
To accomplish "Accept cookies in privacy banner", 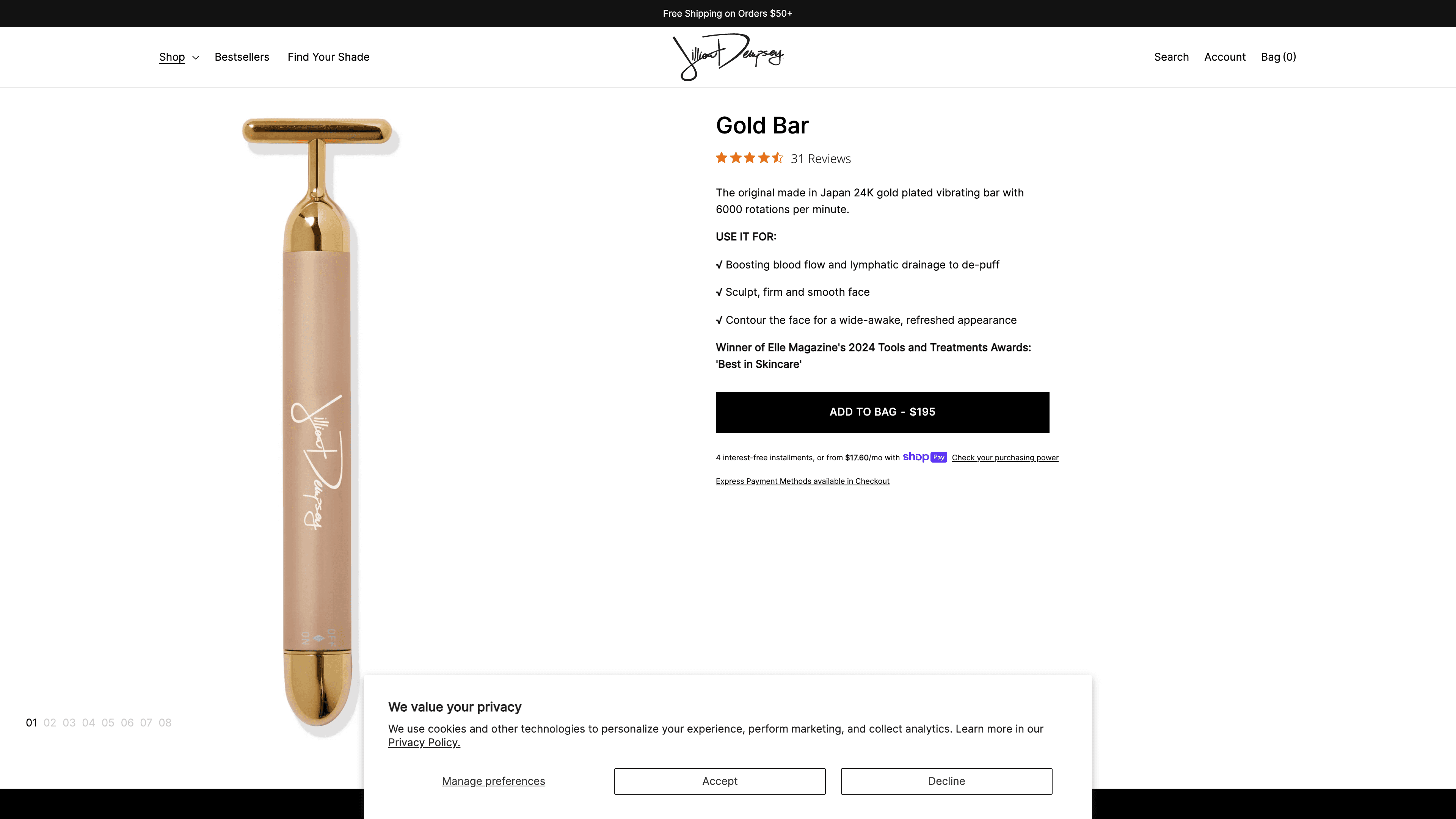I will click(x=720, y=781).
